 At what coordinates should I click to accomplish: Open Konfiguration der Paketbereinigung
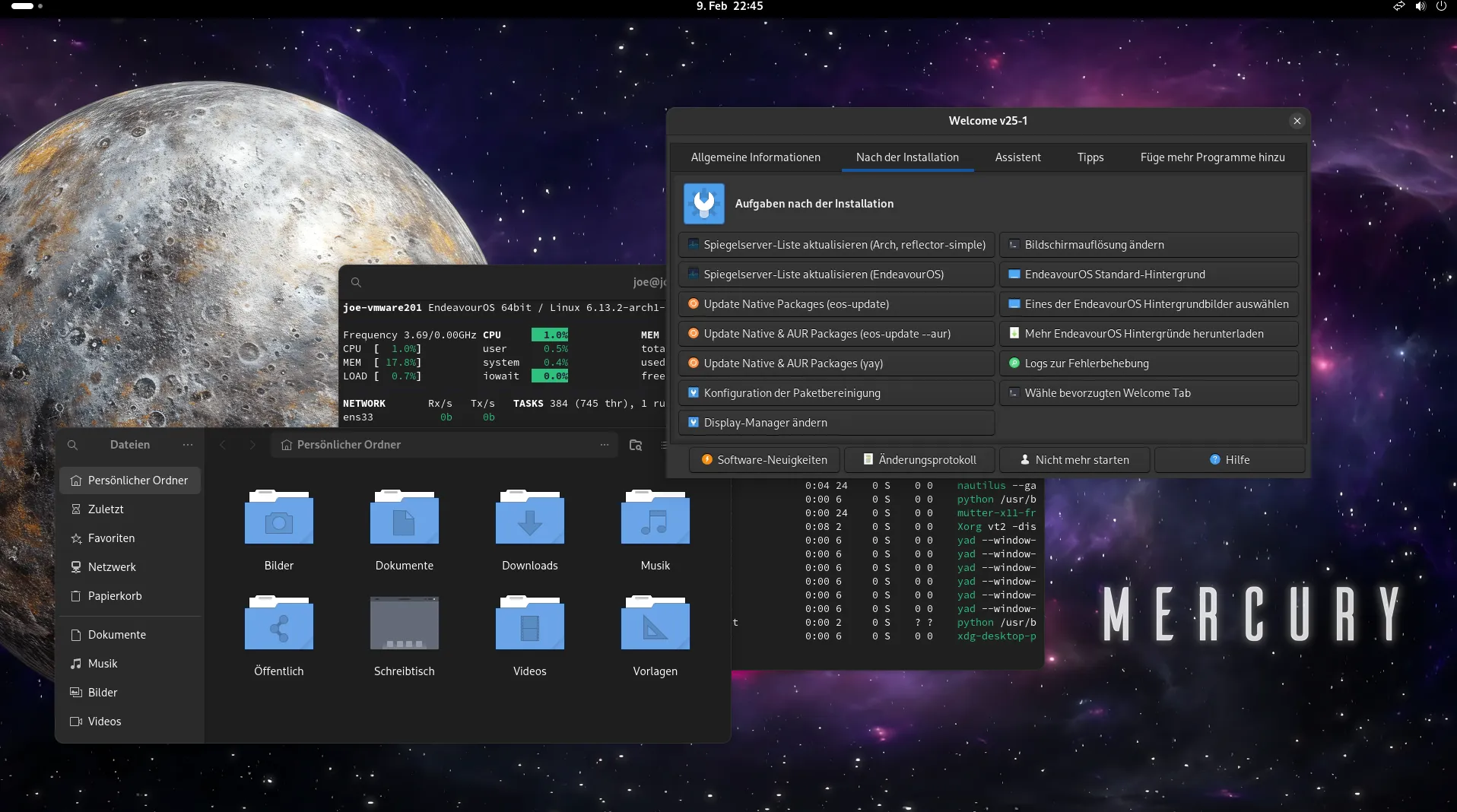click(836, 393)
